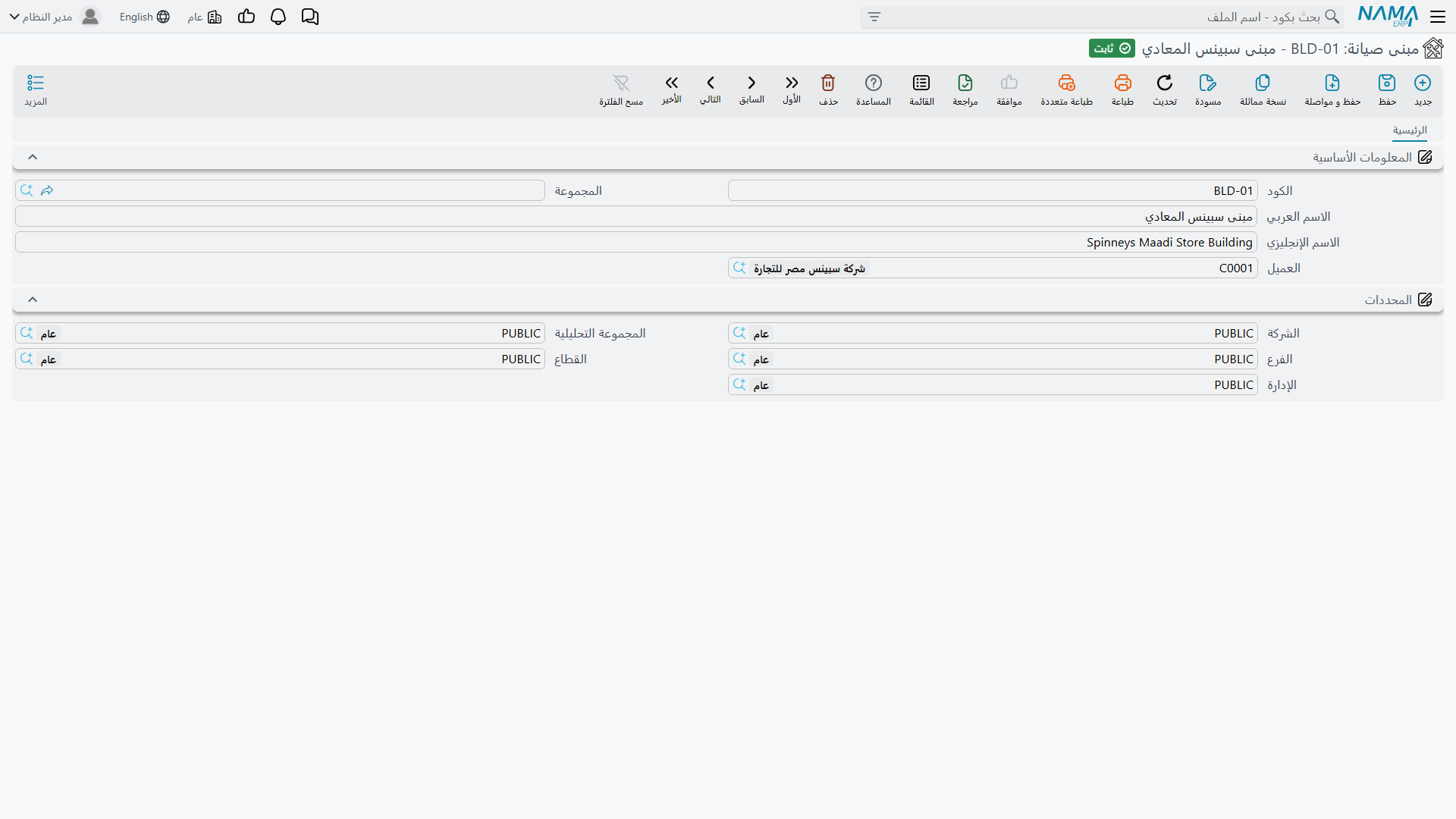Click the عام company selector in top bar
Screen dimensions: 1456x819
click(205, 17)
